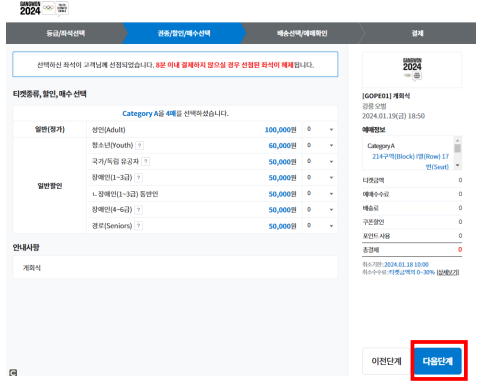Click the 일반할인 row header
This screenshot has width=486, height=392.
(x=50, y=186)
